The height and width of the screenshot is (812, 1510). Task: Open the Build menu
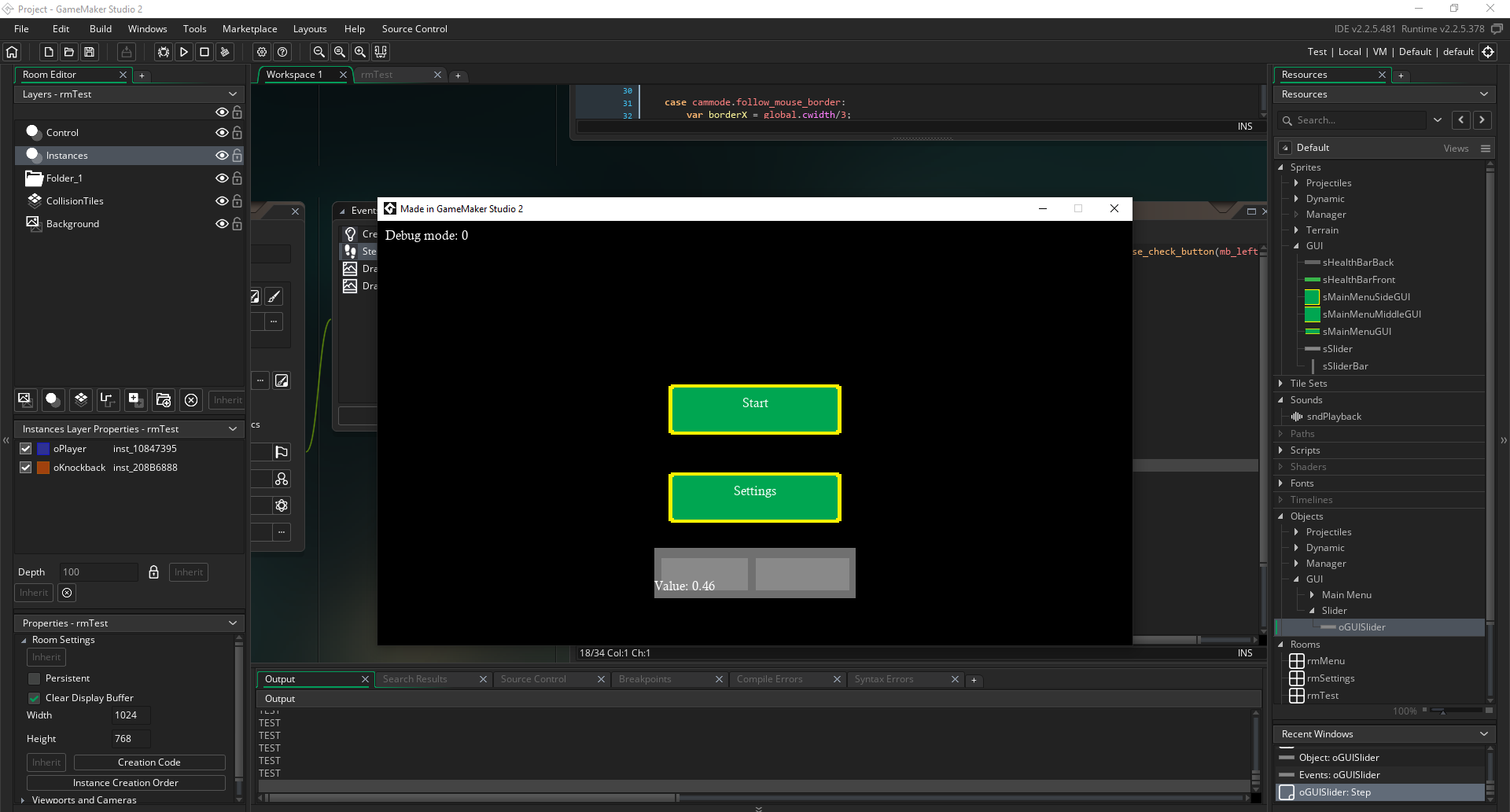point(101,29)
